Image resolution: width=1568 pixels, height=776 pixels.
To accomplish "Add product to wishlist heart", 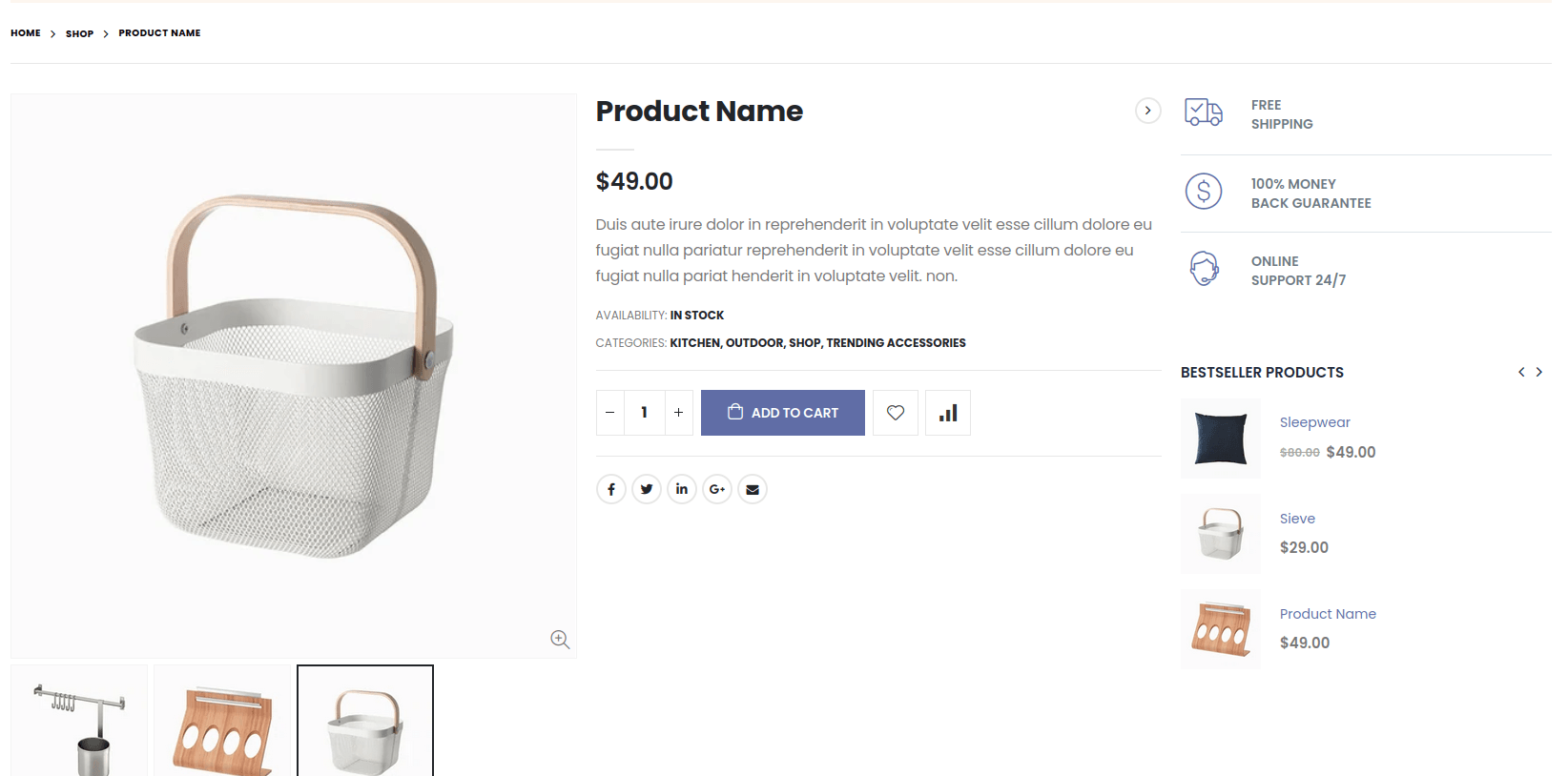I will coord(896,413).
